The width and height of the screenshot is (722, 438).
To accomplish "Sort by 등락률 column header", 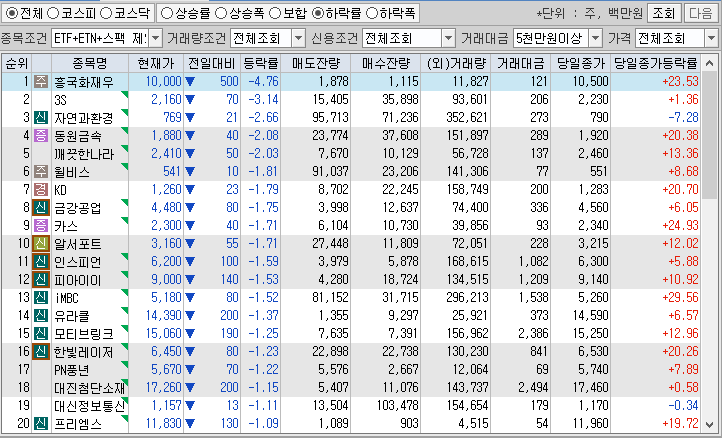I will click(x=260, y=64).
